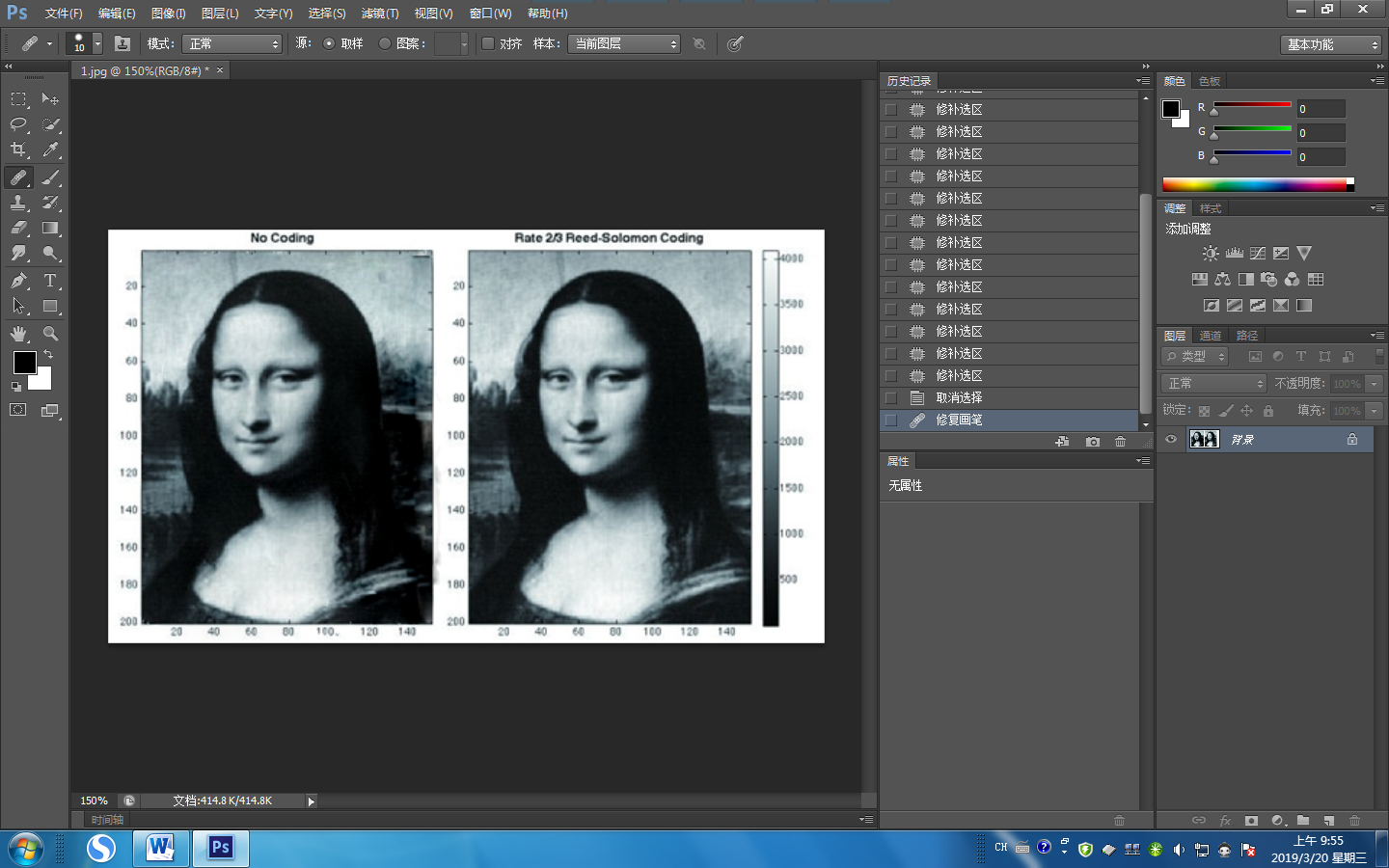Open the Sample layer dropdown
This screenshot has height=868, width=1389.
(x=624, y=44)
